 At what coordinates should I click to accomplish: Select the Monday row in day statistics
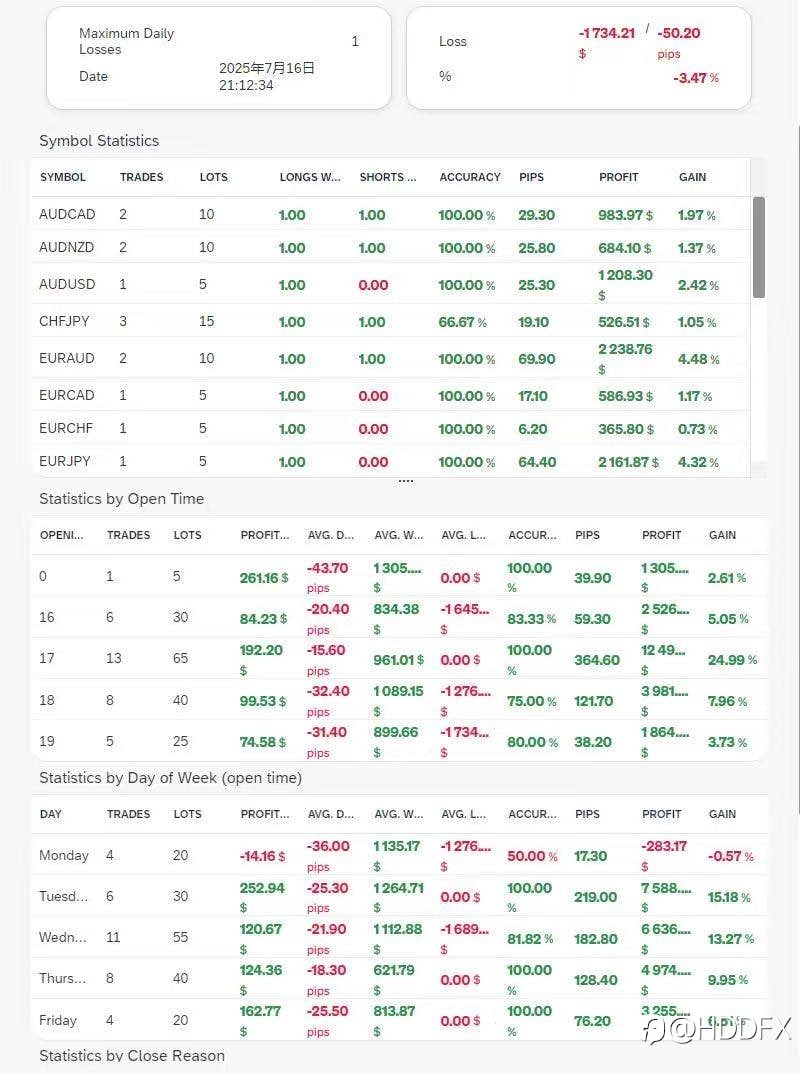click(399, 855)
